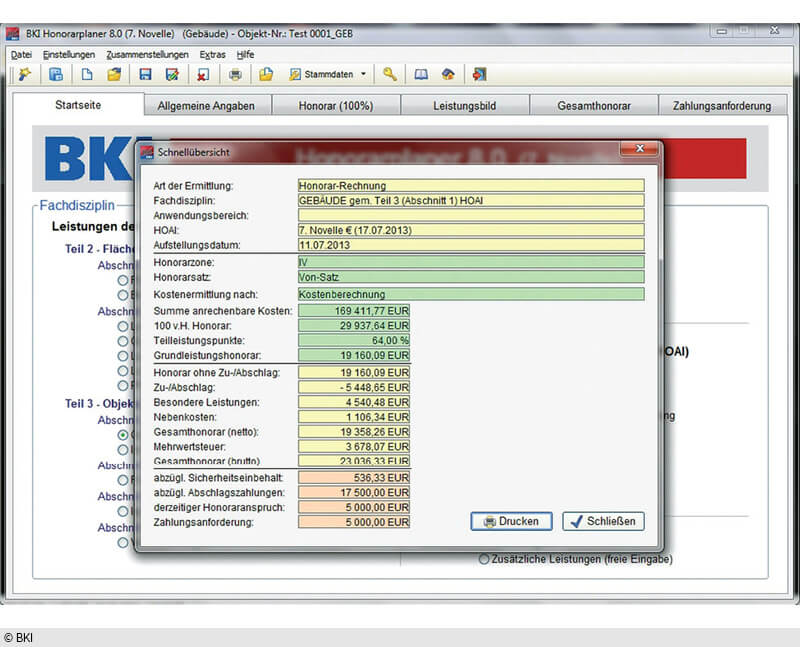Click the Zahlungsanforderung value in the dialog
Image resolution: width=800 pixels, height=647 pixels.
click(354, 522)
